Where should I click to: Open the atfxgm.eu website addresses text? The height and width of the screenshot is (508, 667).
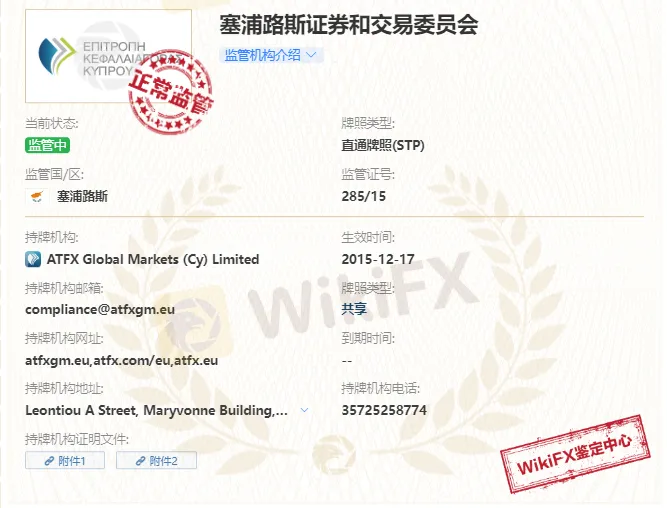point(121,359)
